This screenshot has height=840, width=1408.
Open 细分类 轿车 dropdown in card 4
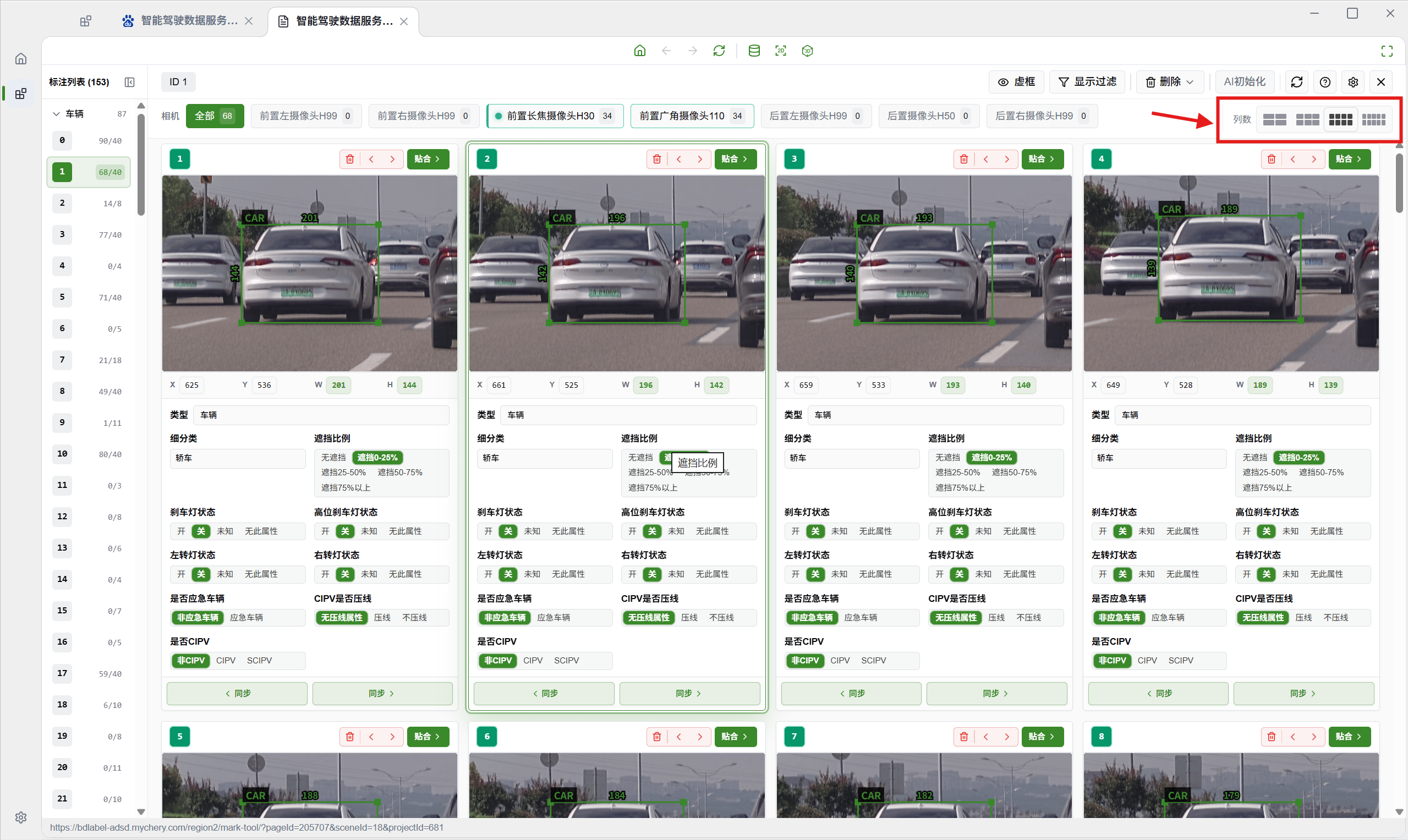coord(1159,458)
